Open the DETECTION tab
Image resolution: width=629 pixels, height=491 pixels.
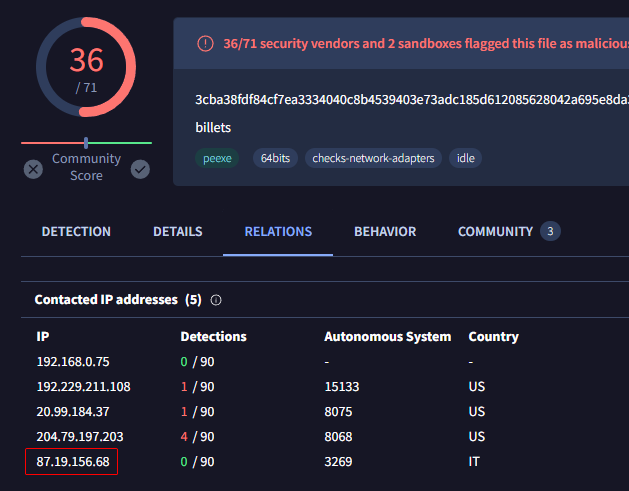pos(76,231)
